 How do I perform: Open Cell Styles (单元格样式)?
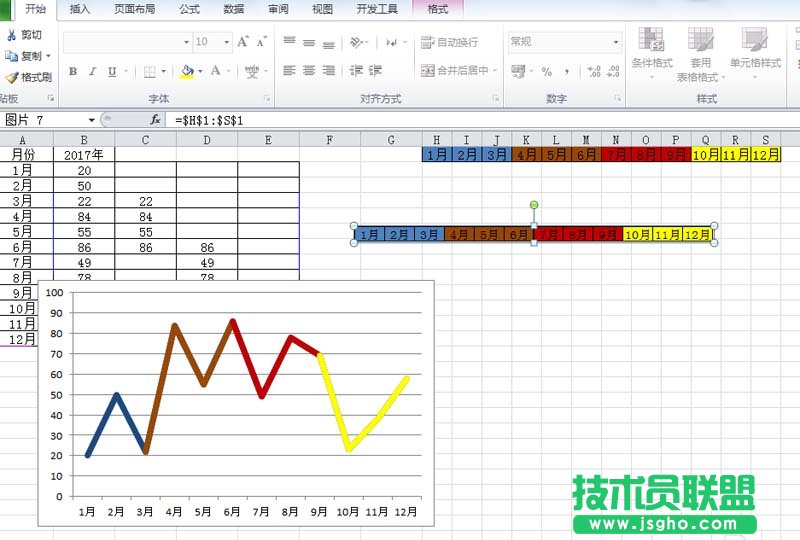(755, 54)
